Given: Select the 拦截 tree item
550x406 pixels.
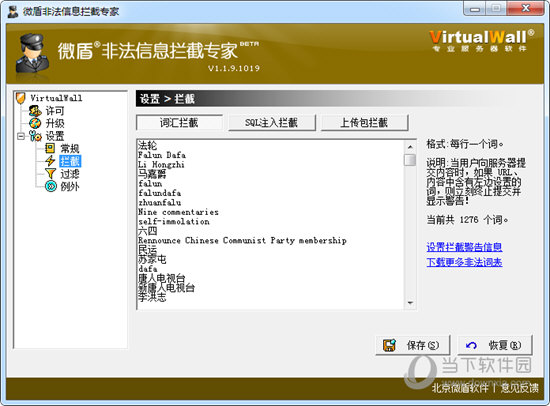Looking at the screenshot, I should (x=70, y=161).
